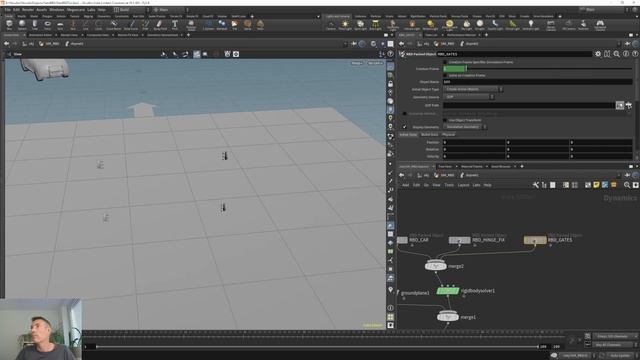Viewport: 640px width, 360px height.
Task: Click the network editor find node icon
Action: point(627,185)
